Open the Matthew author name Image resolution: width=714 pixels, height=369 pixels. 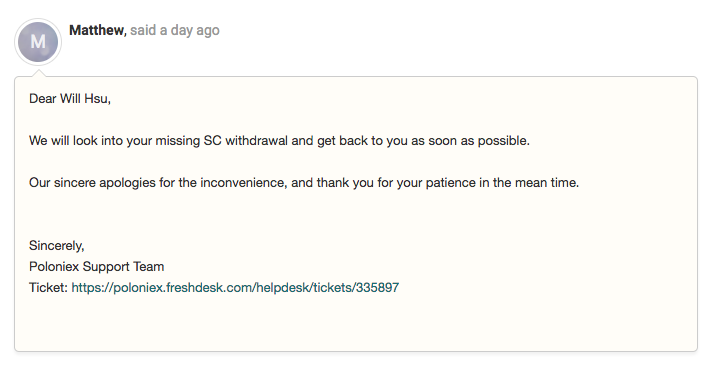[x=97, y=30]
